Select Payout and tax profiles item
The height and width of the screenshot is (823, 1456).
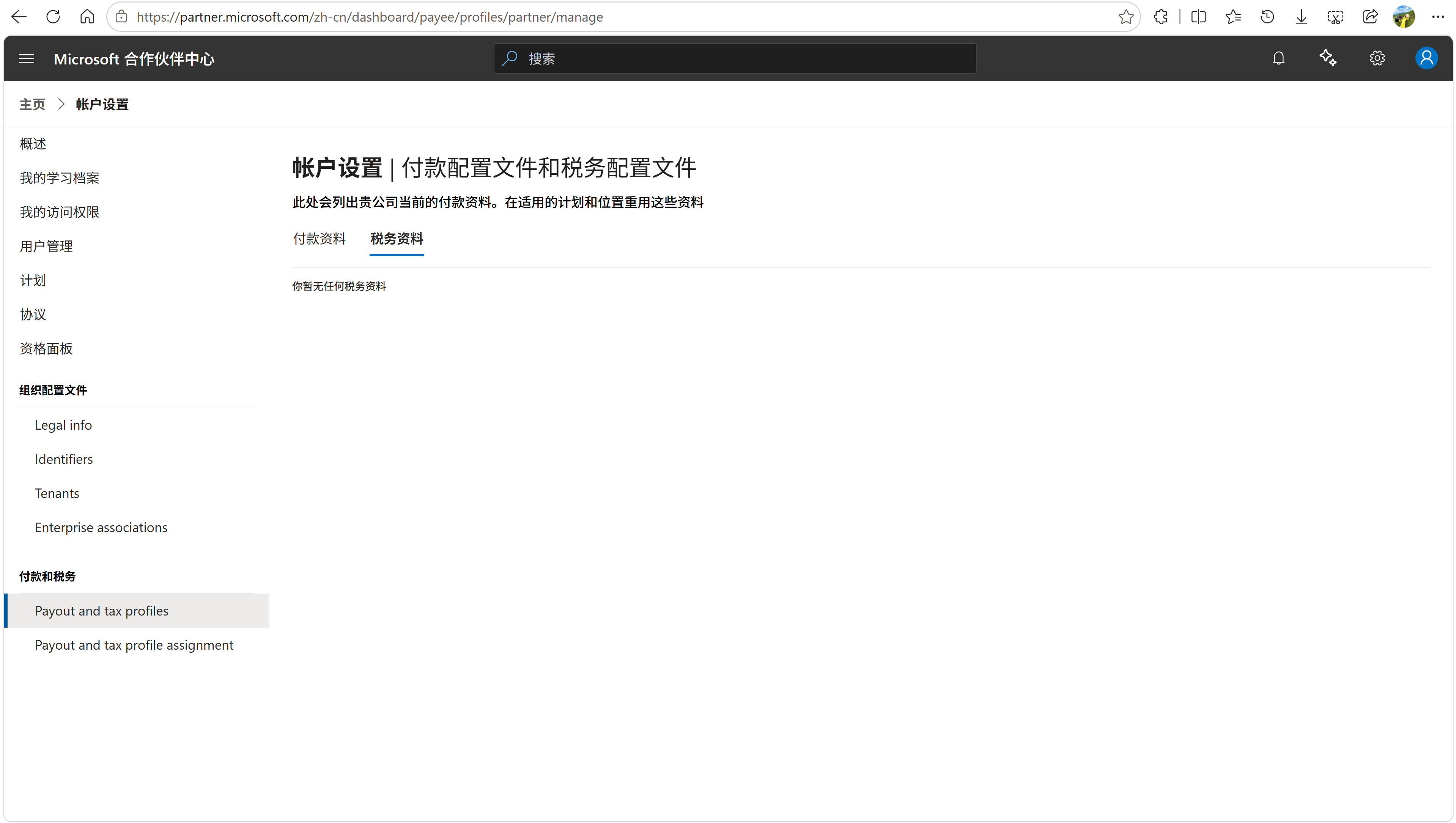pos(137,611)
